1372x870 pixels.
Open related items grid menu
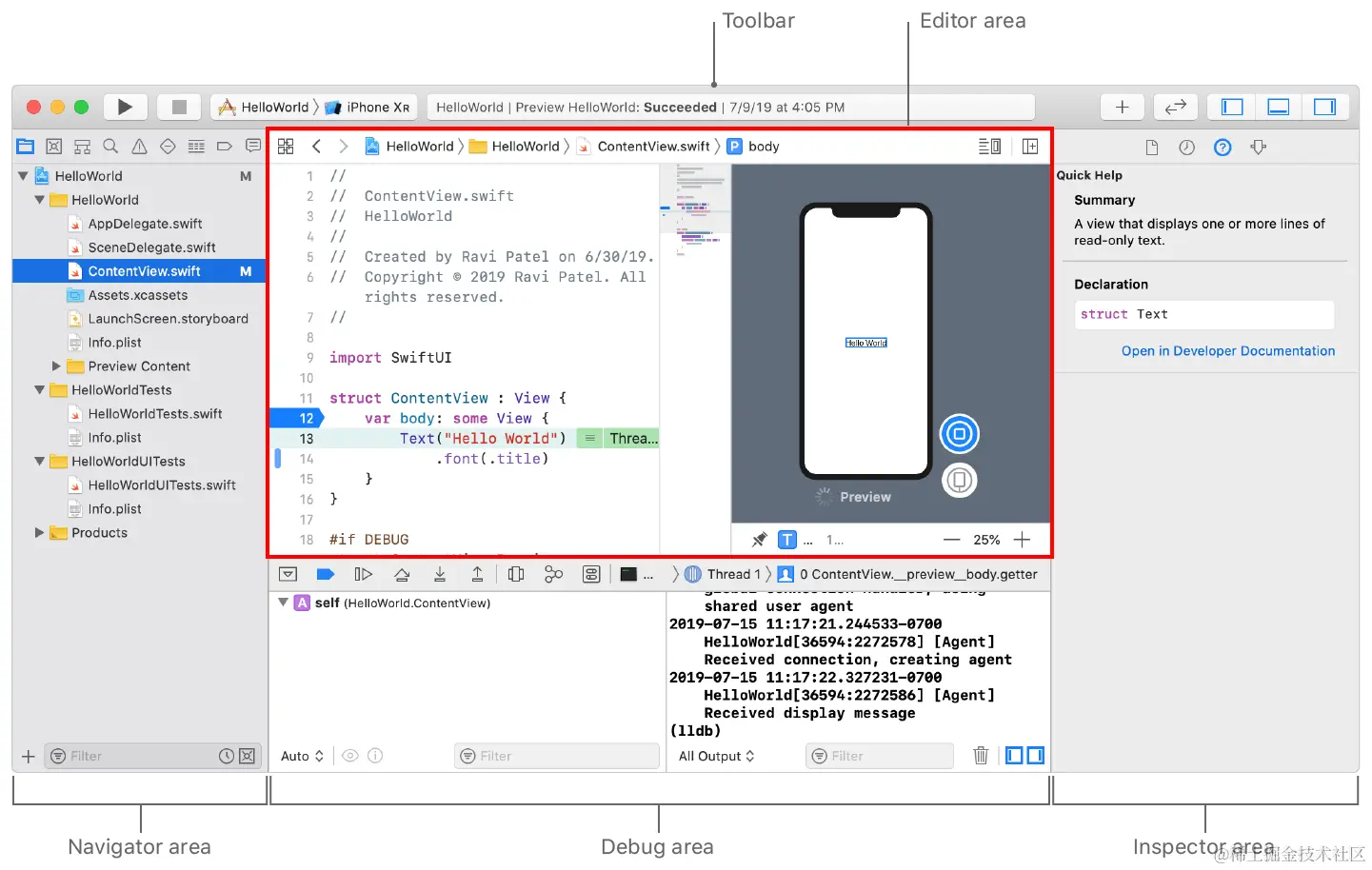pyautogui.click(x=286, y=147)
